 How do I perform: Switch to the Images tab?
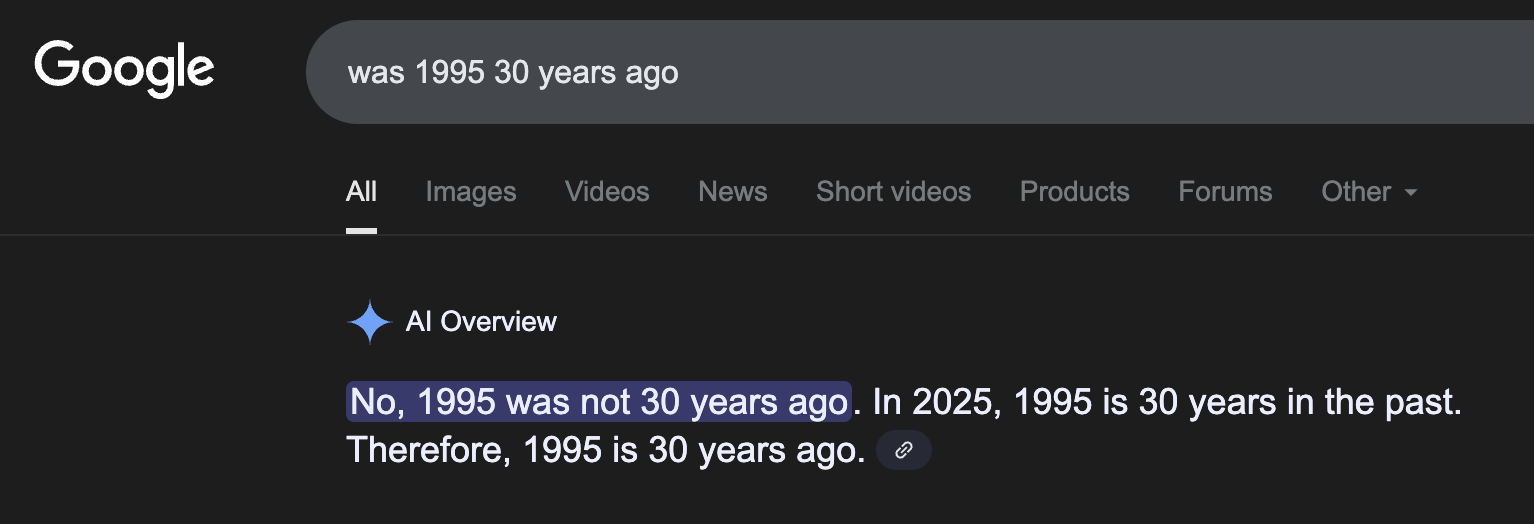tap(471, 192)
